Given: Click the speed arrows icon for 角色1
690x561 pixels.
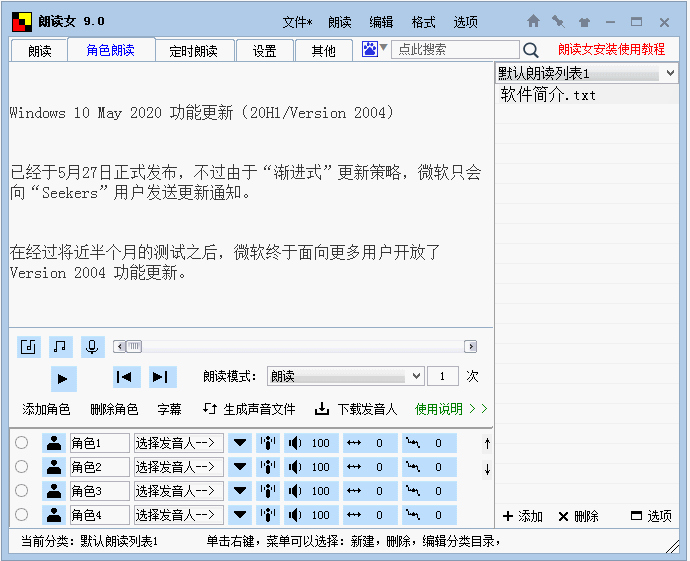Looking at the screenshot, I should tap(354, 443).
